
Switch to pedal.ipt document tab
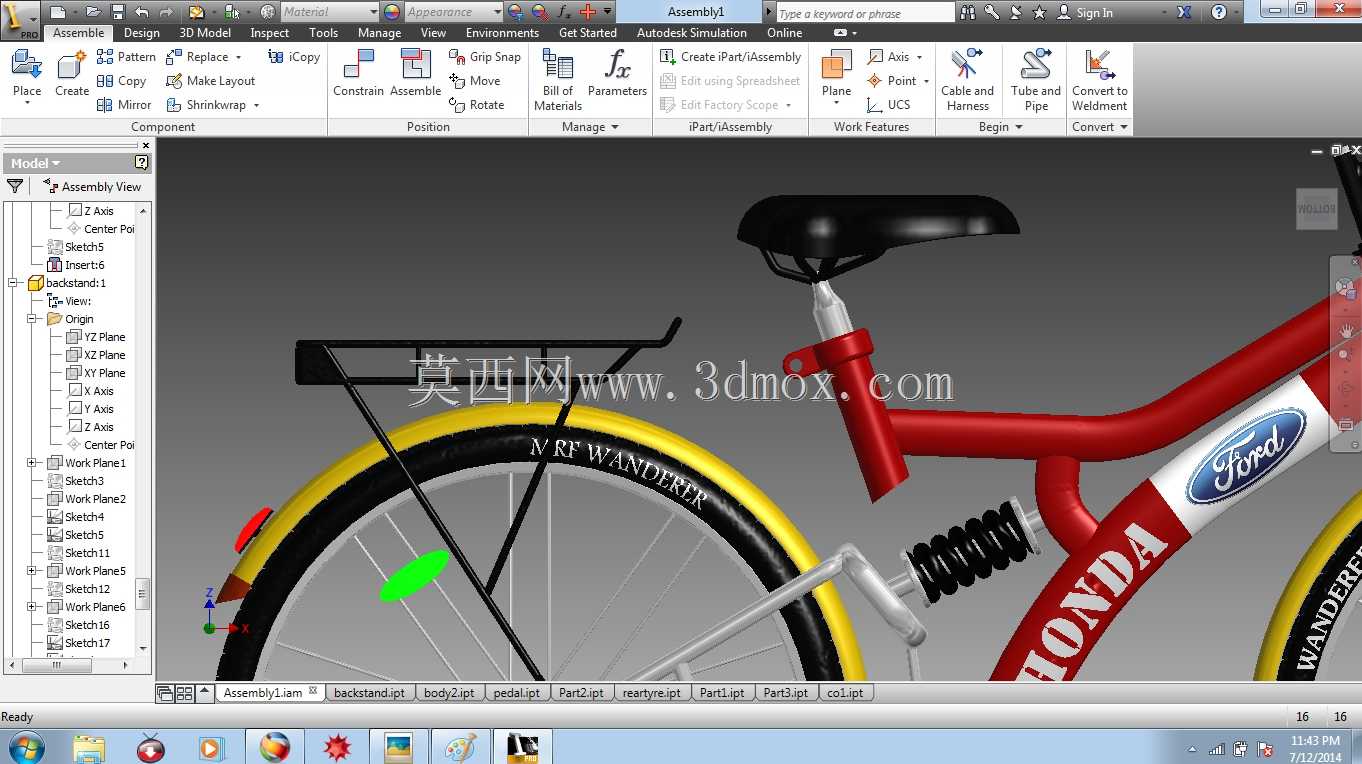[x=517, y=692]
